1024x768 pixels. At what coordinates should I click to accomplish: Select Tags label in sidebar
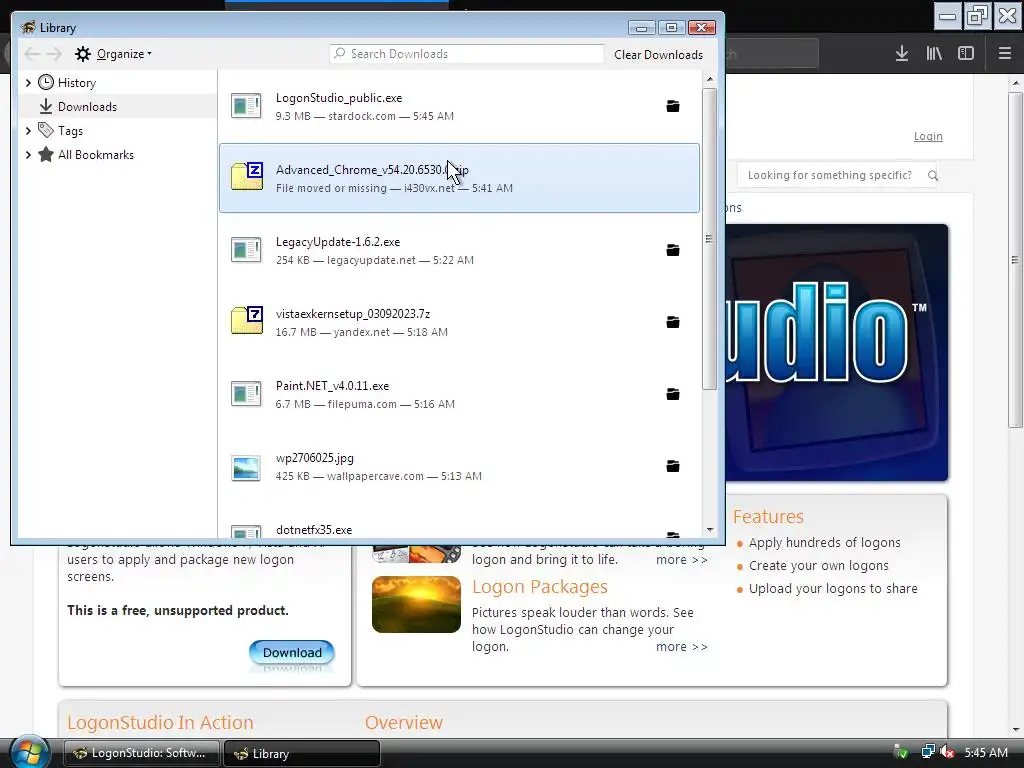71,131
